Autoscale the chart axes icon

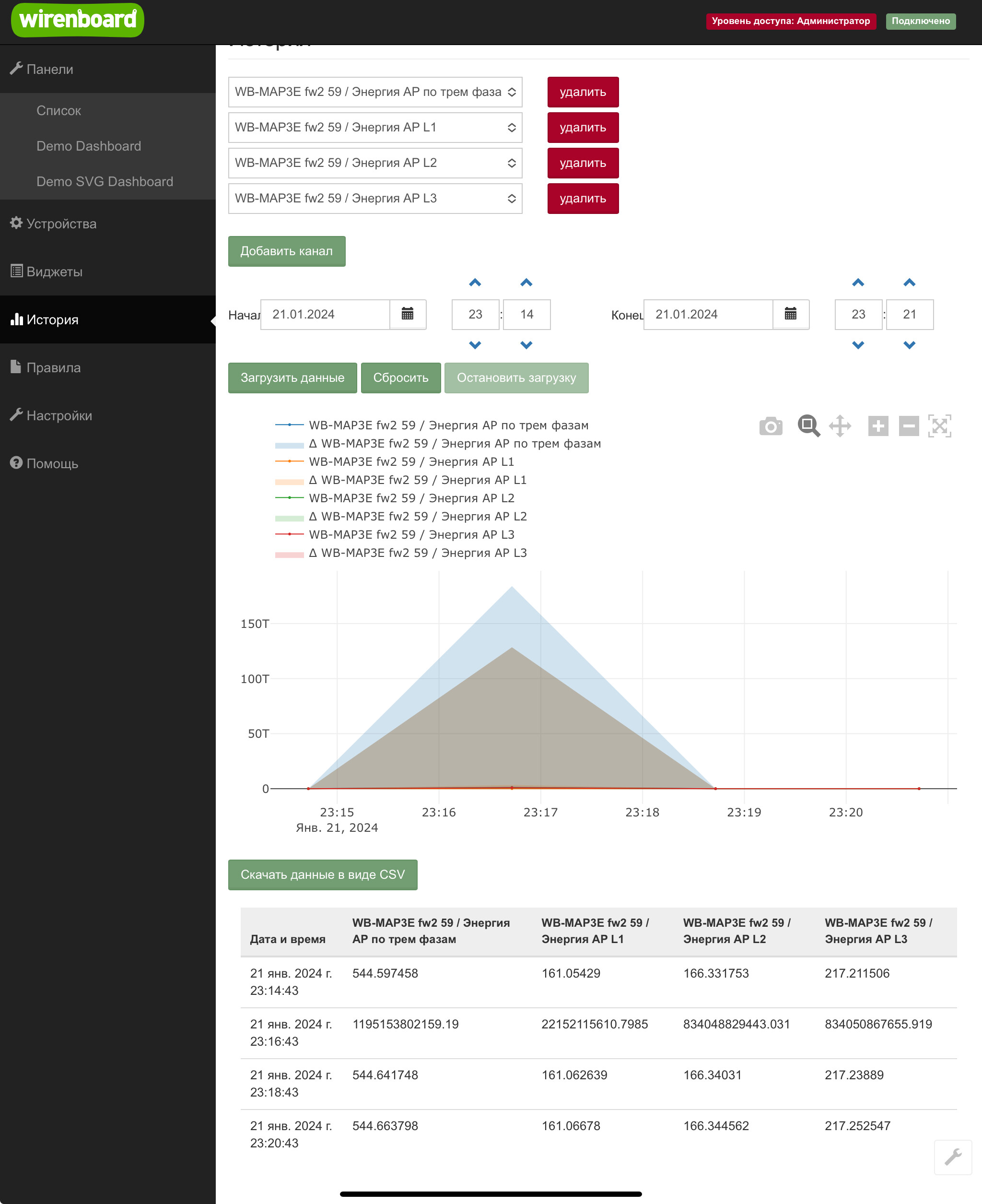[939, 426]
